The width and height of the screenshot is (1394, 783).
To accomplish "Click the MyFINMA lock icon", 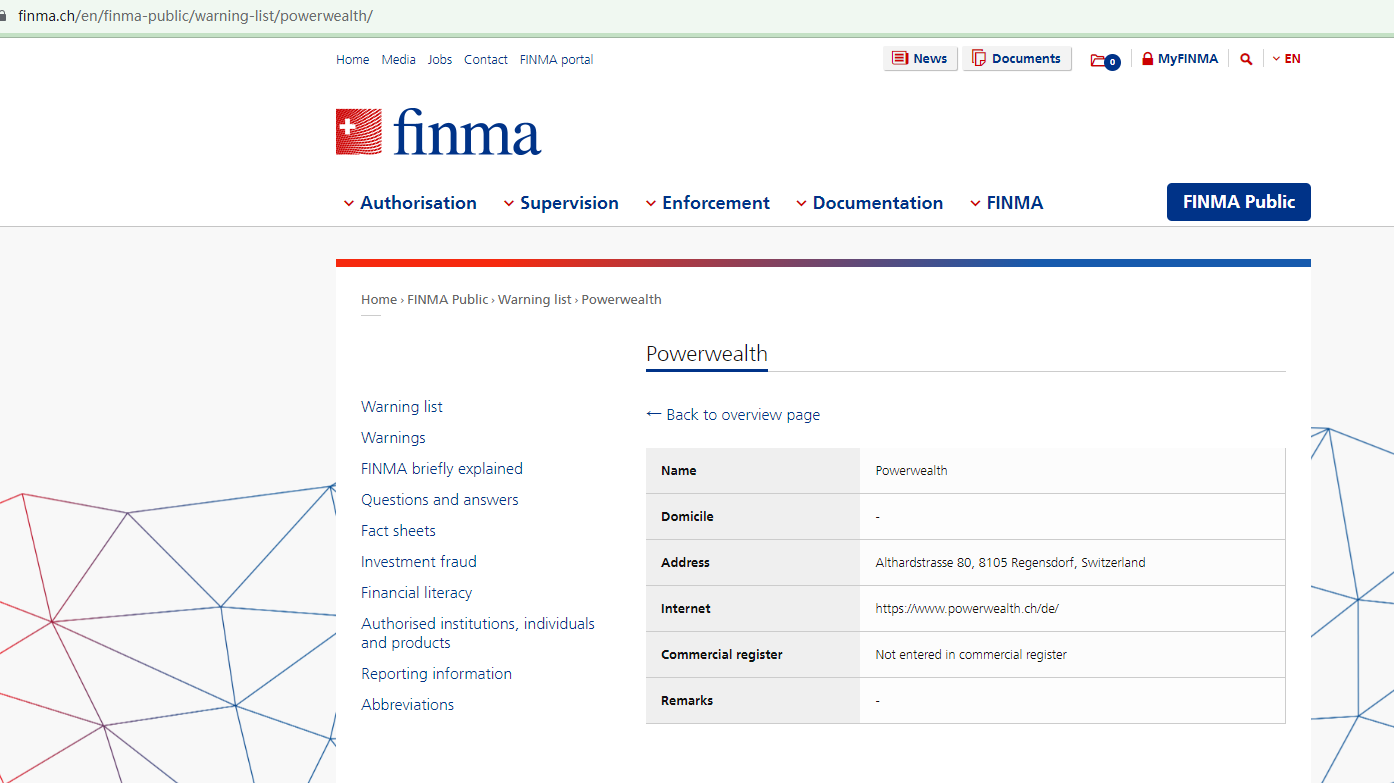I will [x=1148, y=59].
